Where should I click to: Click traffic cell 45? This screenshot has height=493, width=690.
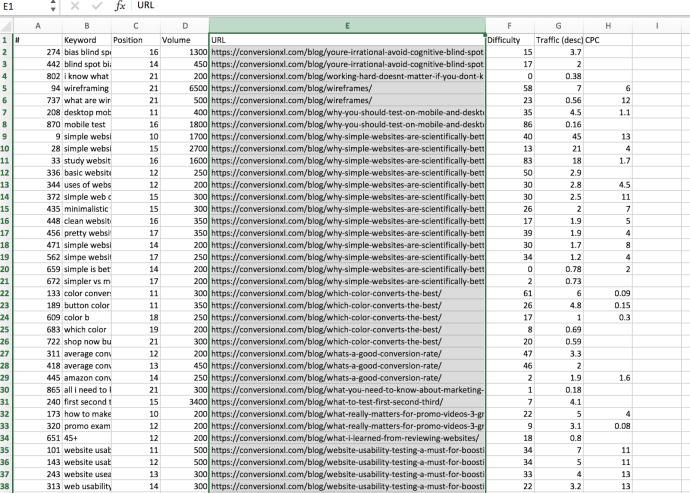[x=558, y=136]
